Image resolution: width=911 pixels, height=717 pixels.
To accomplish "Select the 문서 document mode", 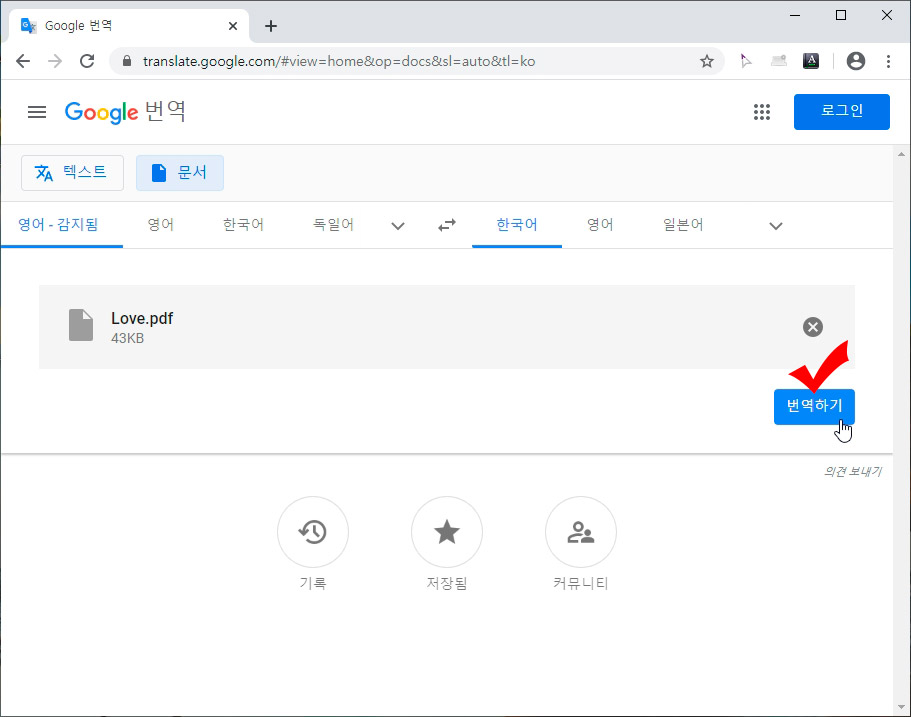I will [x=180, y=173].
